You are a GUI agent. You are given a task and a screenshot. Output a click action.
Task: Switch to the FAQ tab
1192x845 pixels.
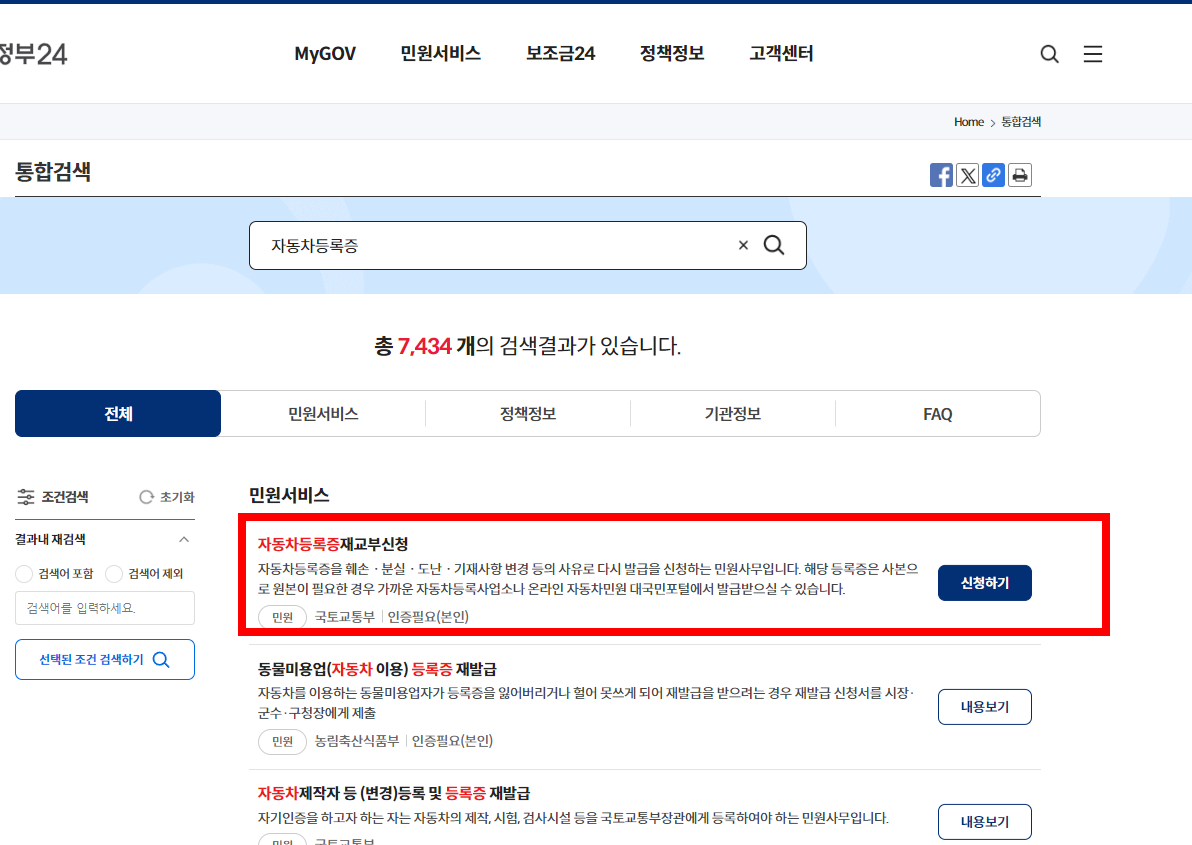click(x=937, y=413)
